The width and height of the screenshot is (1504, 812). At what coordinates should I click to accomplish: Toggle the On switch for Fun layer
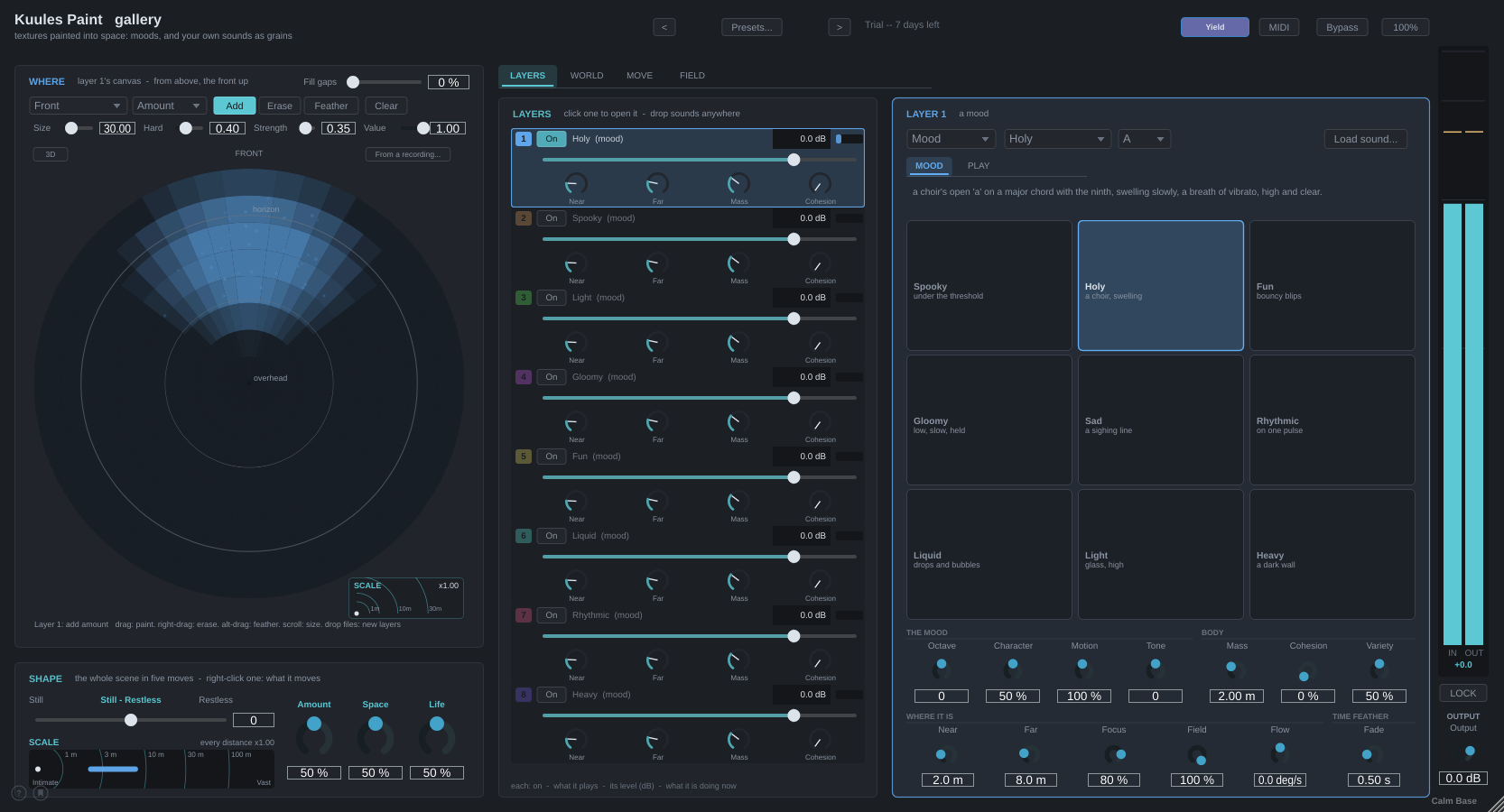coord(552,457)
